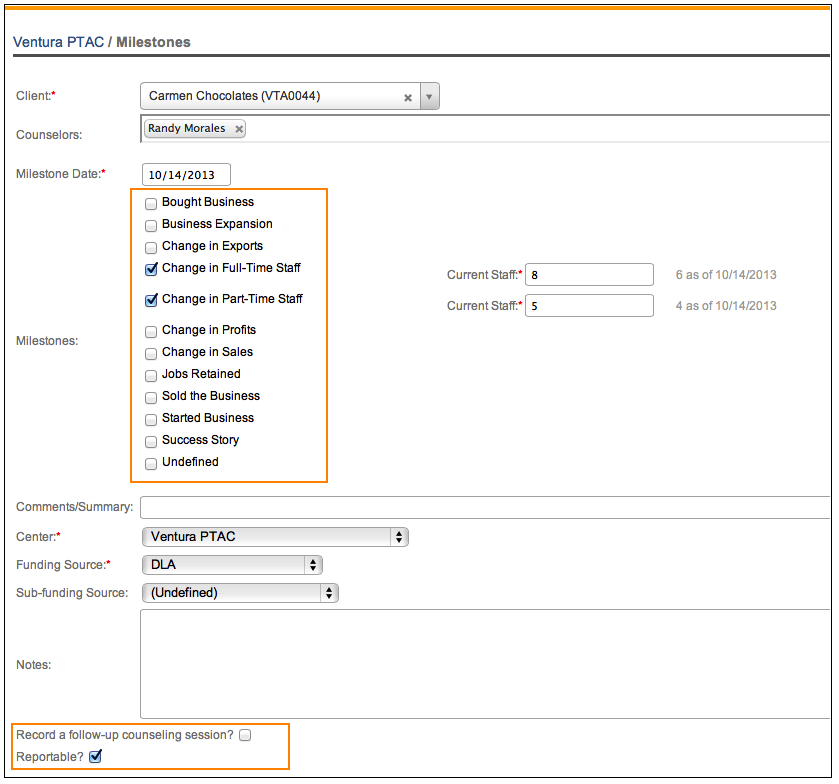The height and width of the screenshot is (784, 839).
Task: Select the Jobs Retained checkbox
Action: coord(151,375)
